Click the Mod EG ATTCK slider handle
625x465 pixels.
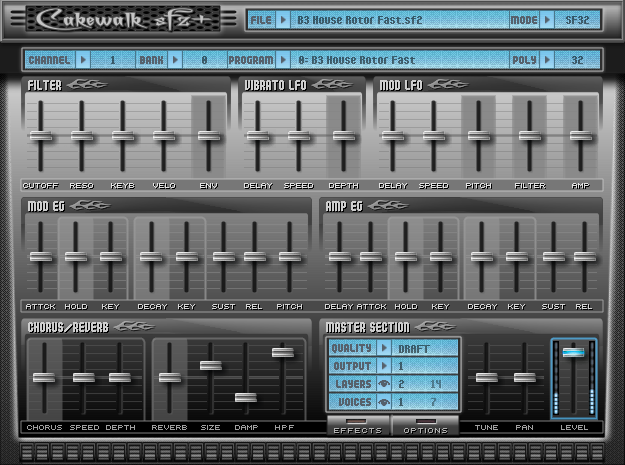click(x=41, y=257)
